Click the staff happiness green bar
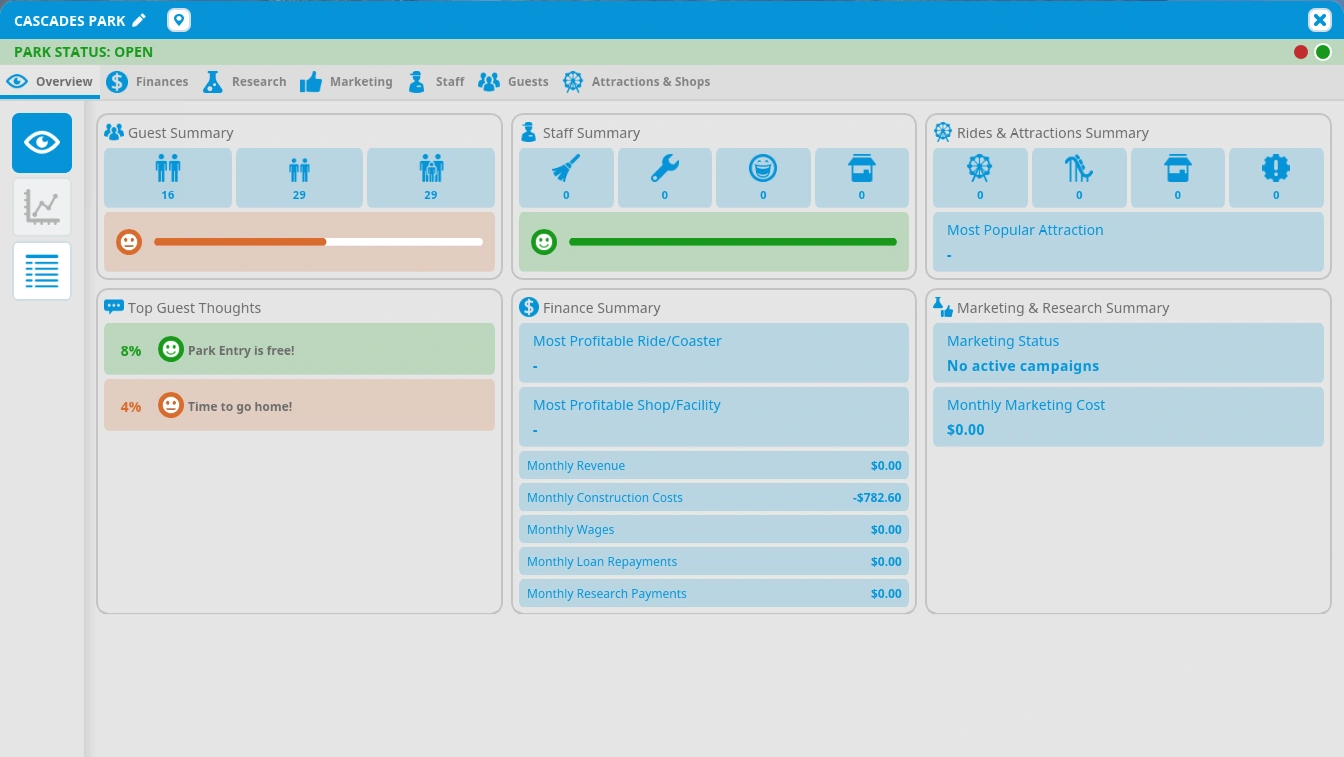 (x=733, y=242)
